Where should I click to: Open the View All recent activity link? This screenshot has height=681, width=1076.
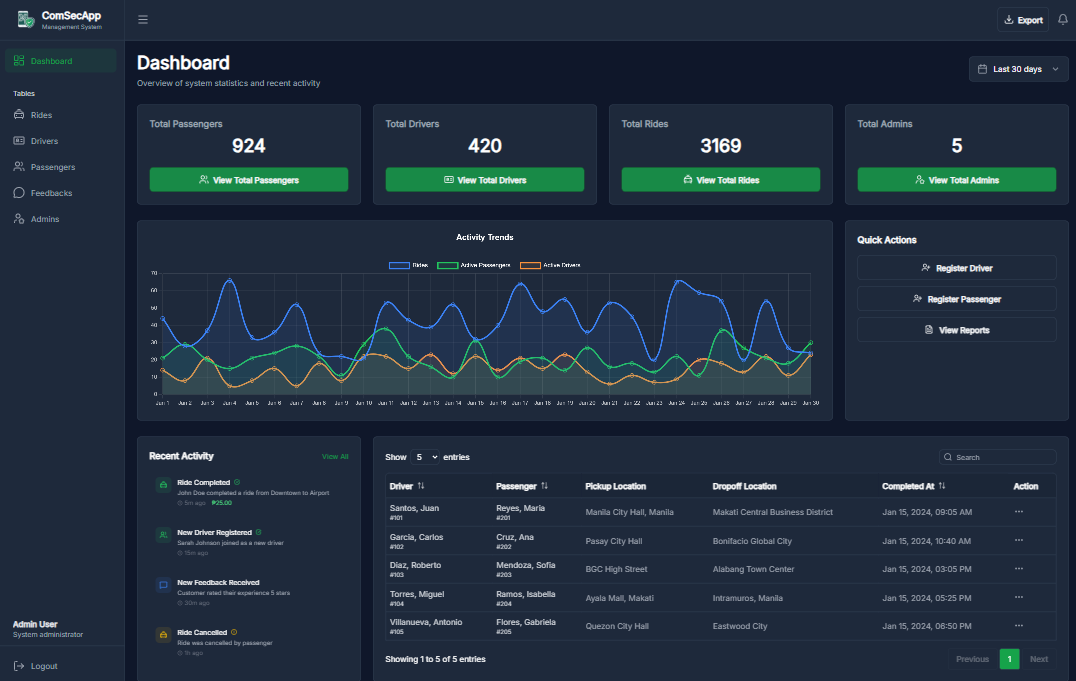(x=335, y=457)
